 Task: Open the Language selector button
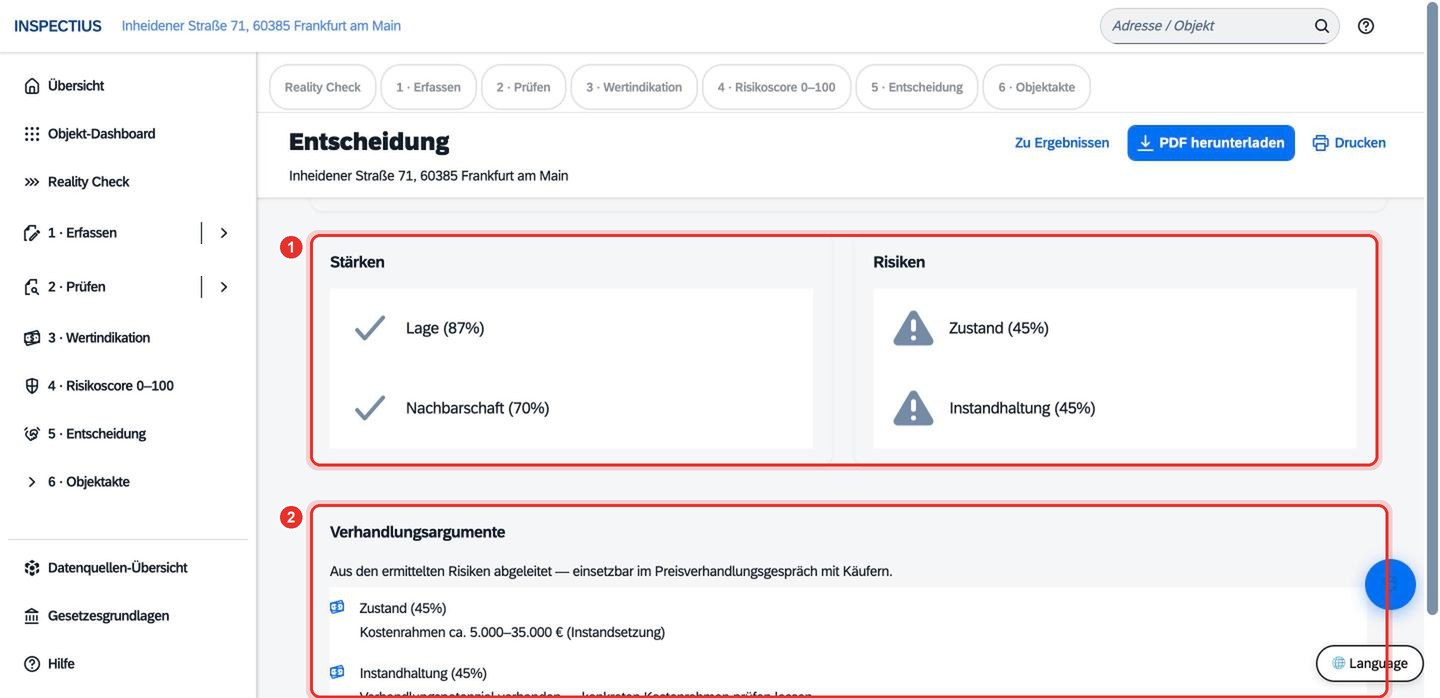tap(1370, 663)
